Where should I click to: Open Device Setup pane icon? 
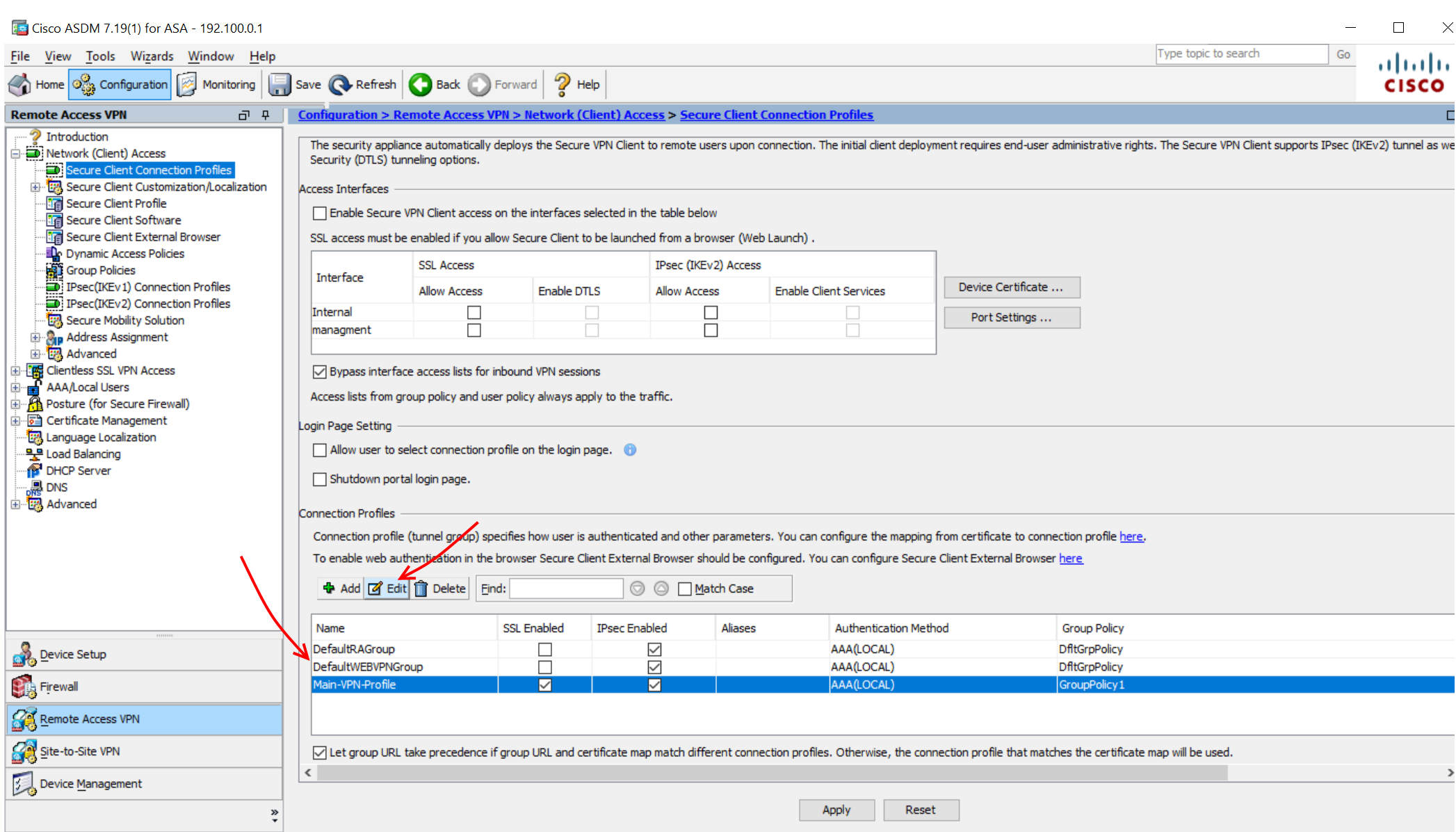click(x=24, y=655)
